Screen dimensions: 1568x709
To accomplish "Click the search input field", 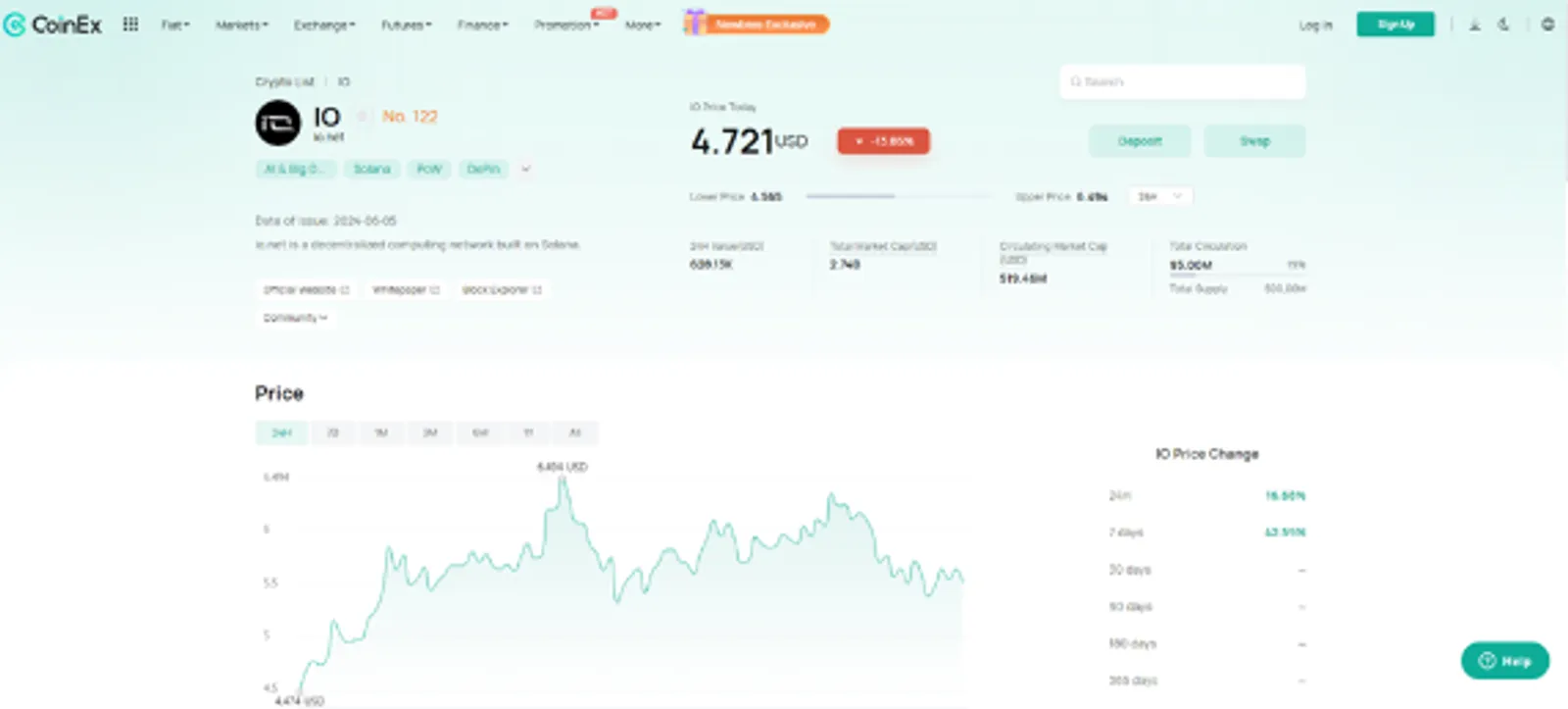I will (1182, 81).
